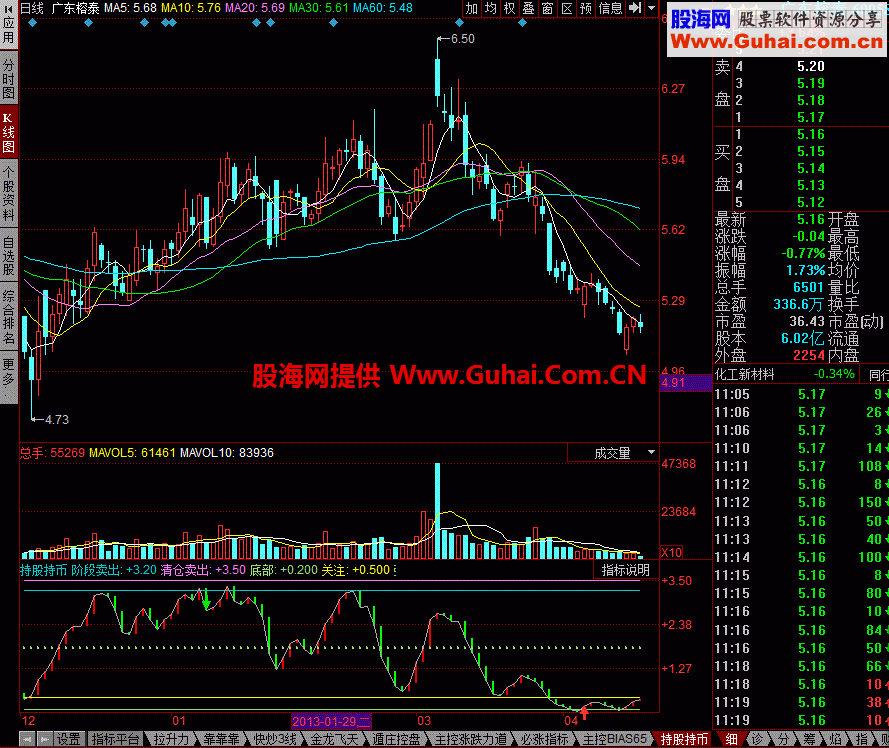Click the 叠 overlay button
Screen dimensions: 889x748
pos(528,8)
